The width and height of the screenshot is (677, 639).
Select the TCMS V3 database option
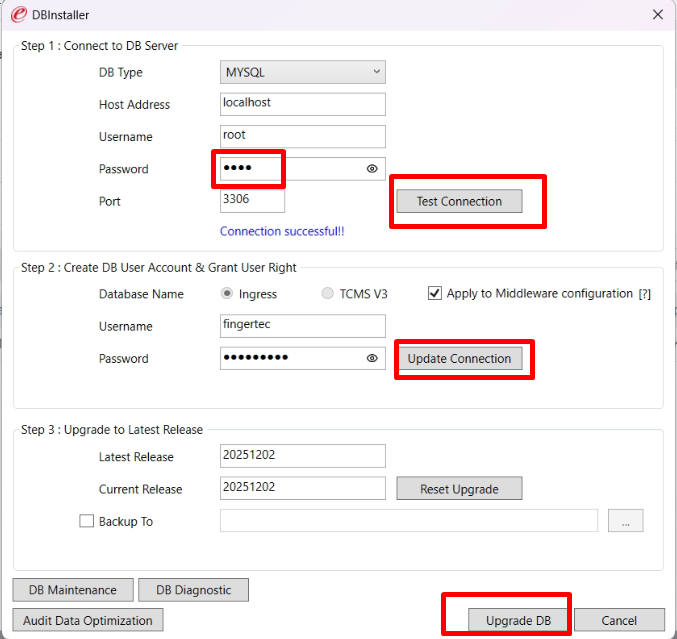(327, 294)
